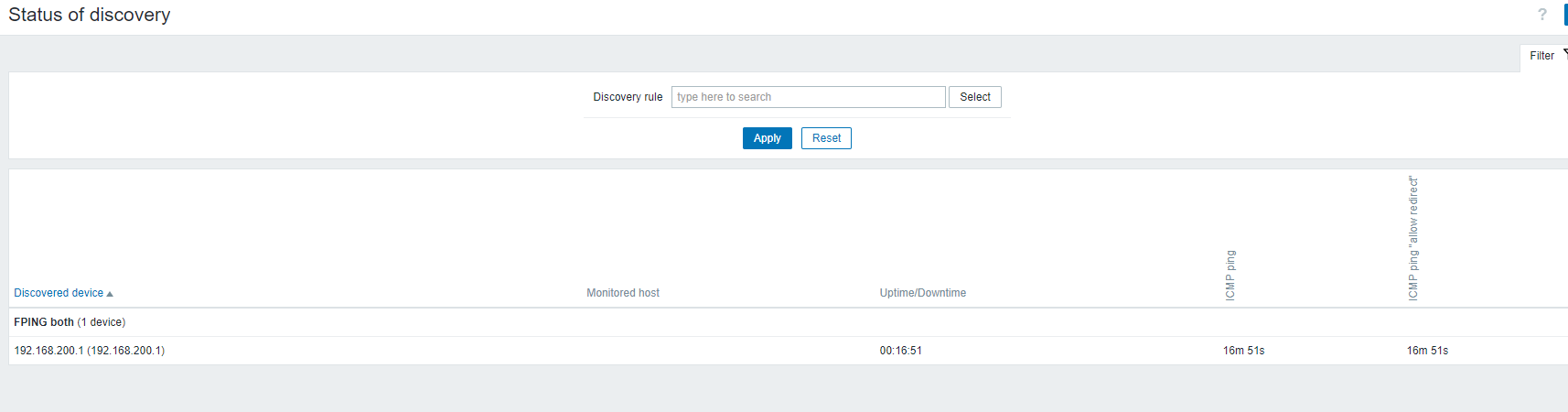Screen dimensions: 1568x412
Task: Sort by Discovered device column
Action: pyautogui.click(x=59, y=293)
